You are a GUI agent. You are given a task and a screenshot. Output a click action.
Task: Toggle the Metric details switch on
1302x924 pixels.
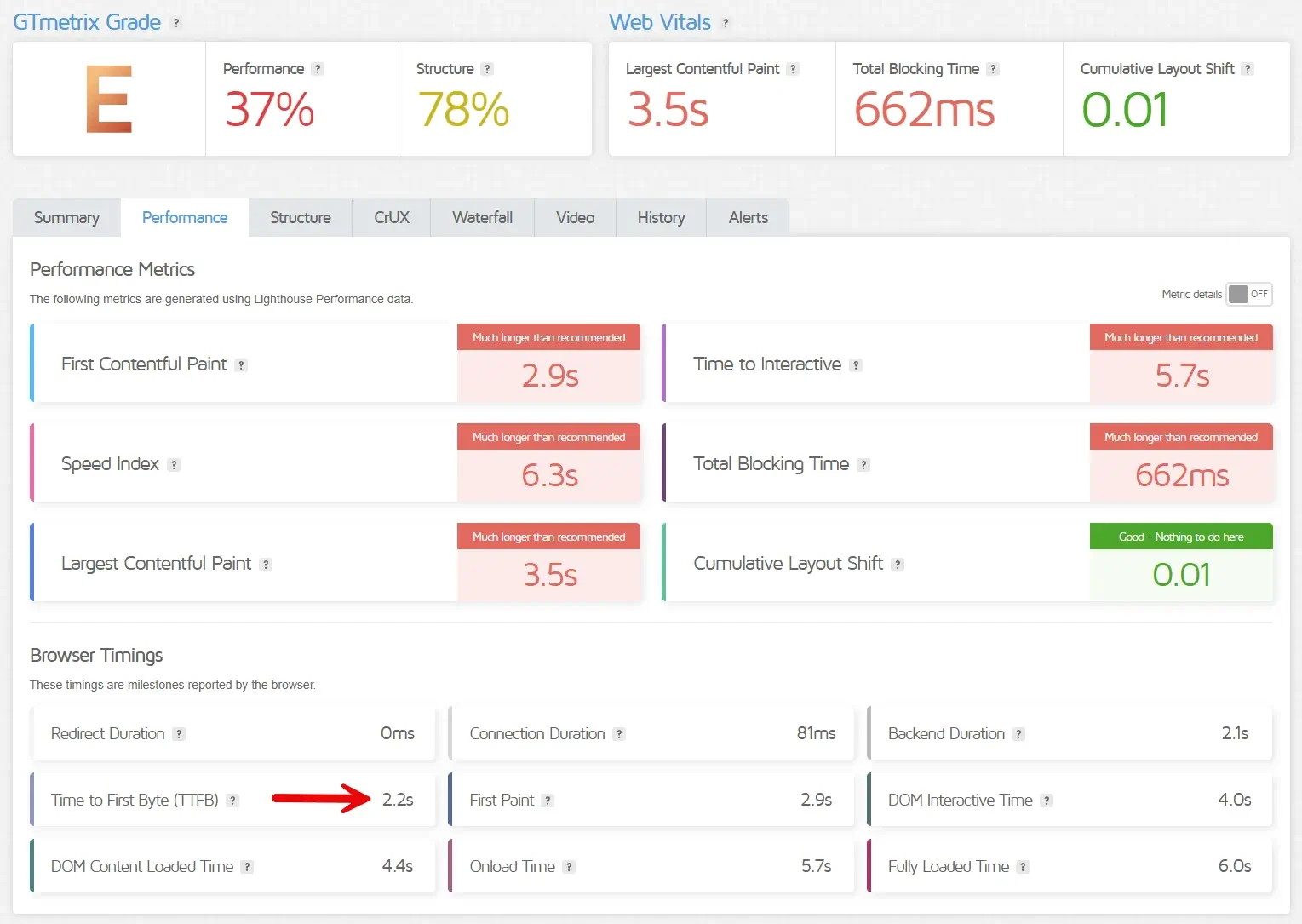click(x=1249, y=294)
